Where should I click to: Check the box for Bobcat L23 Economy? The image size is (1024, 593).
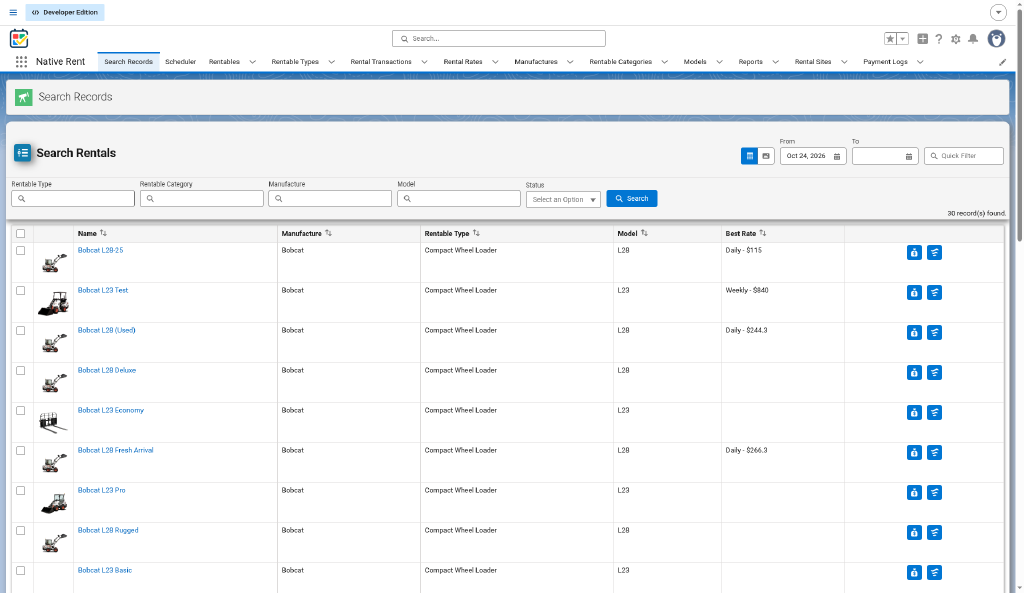(x=20, y=411)
